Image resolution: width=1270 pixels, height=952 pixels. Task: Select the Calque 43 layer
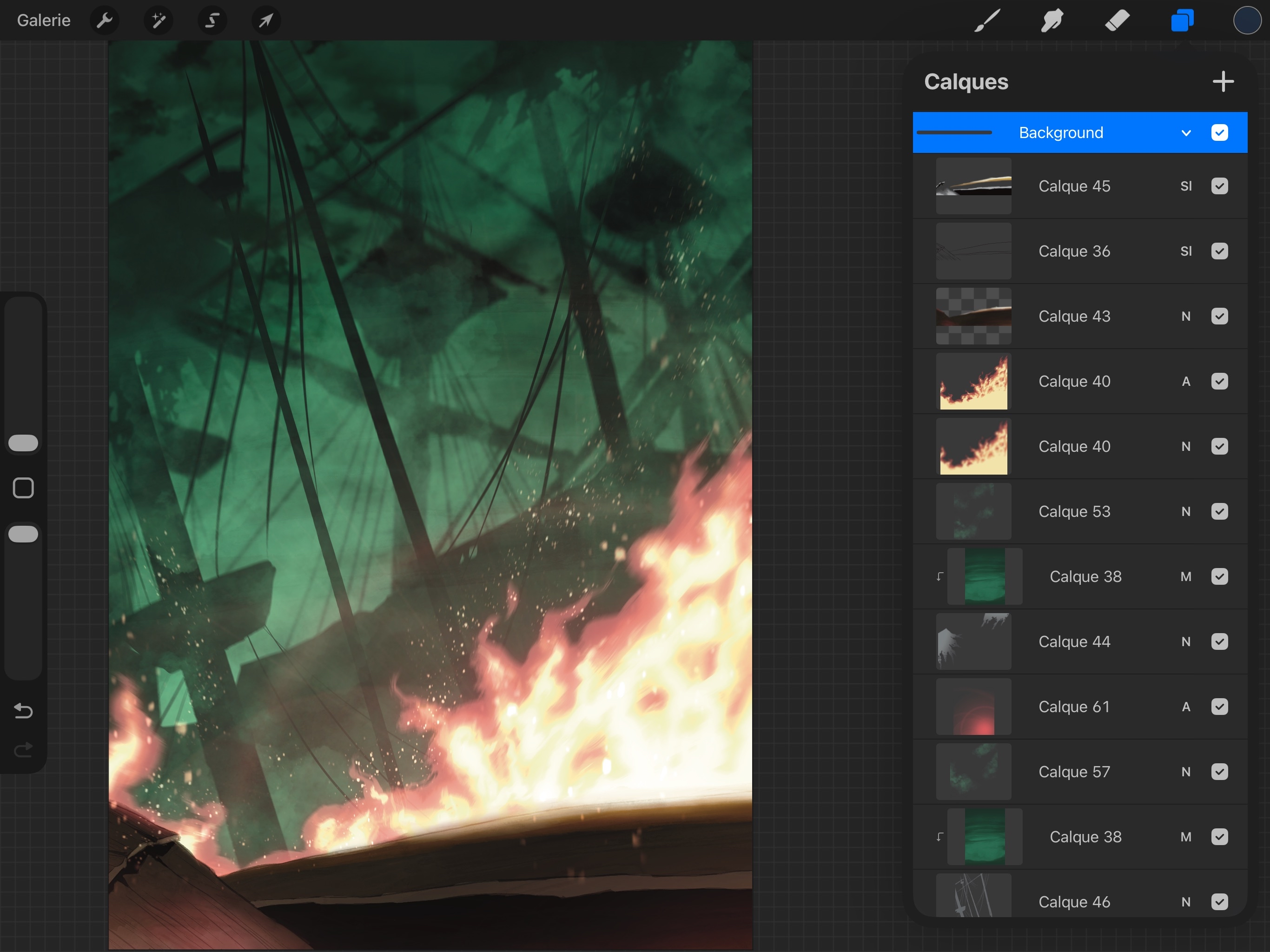(x=1074, y=317)
